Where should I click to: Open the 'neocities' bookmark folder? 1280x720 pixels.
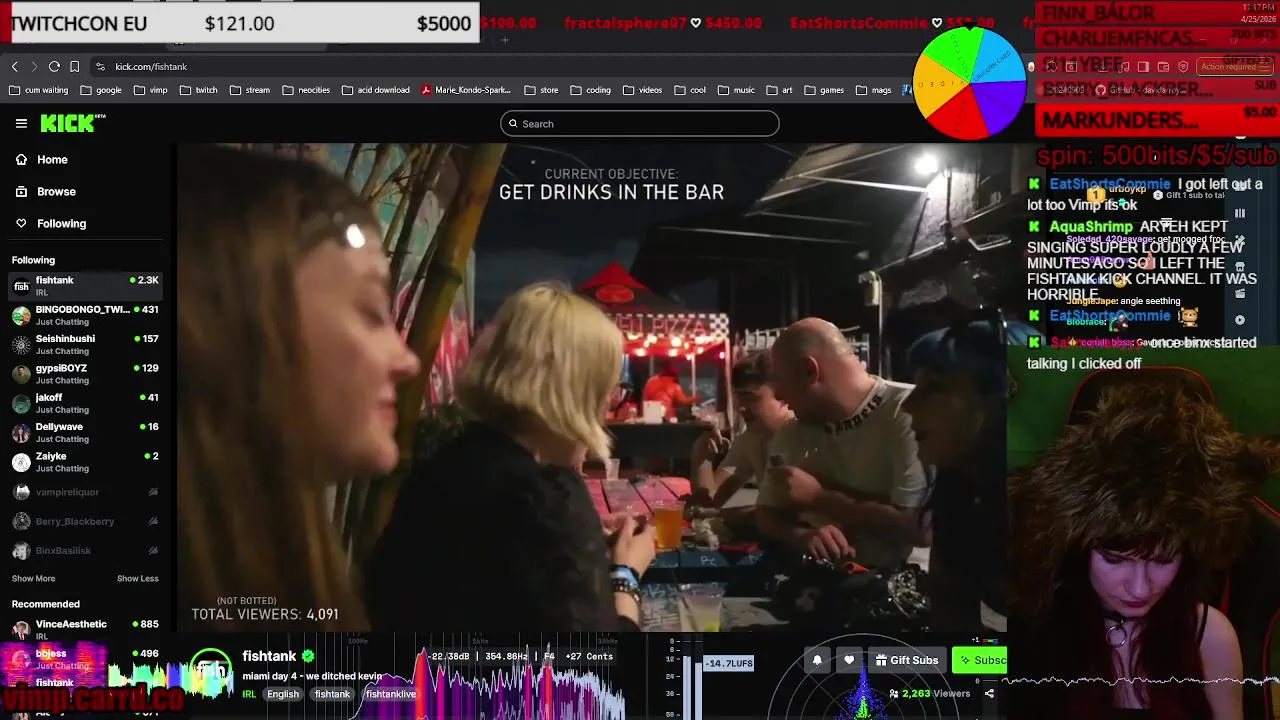pos(306,90)
